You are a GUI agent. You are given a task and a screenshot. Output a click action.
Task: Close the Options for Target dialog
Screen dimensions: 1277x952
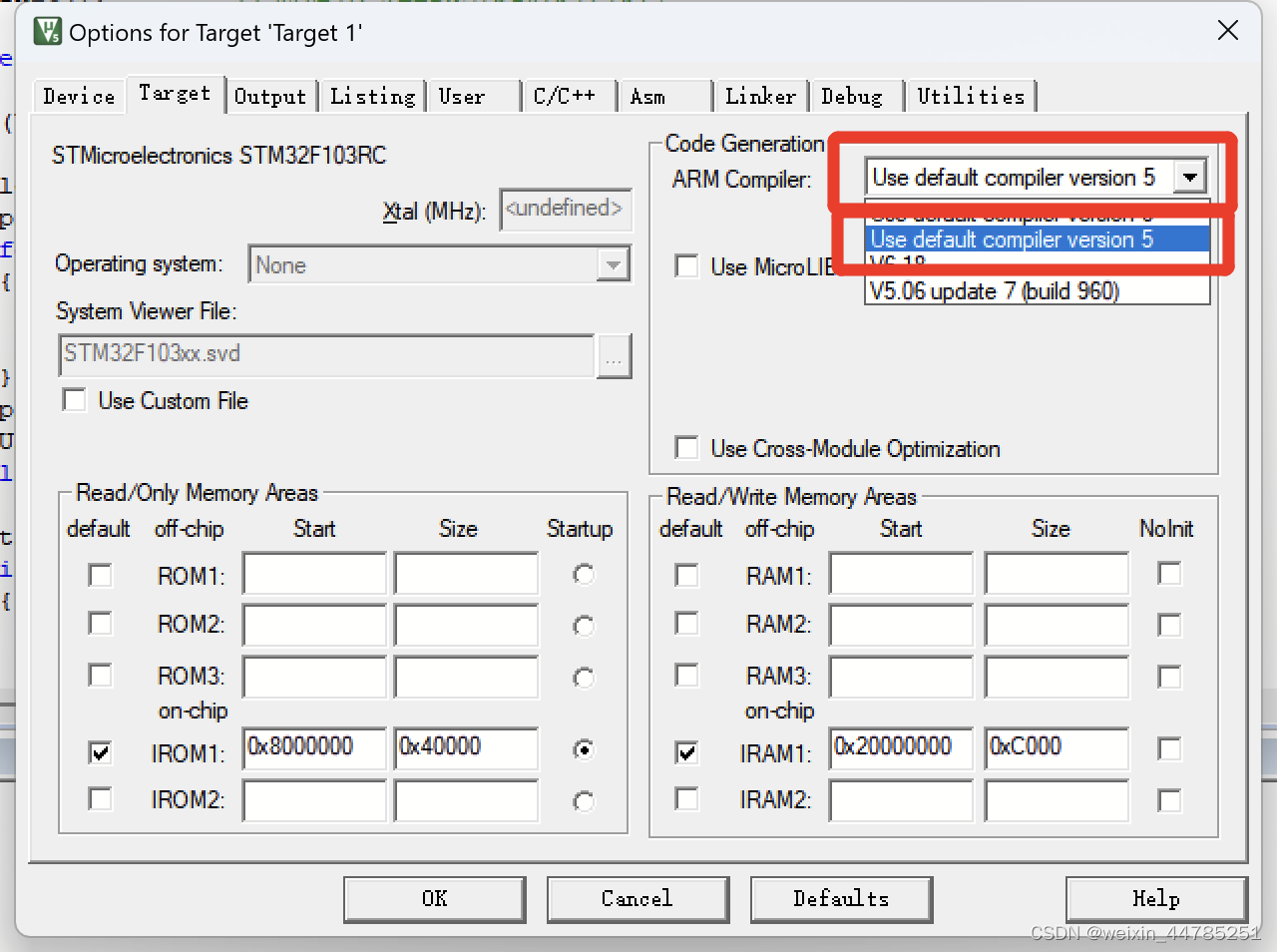pos(1228,31)
